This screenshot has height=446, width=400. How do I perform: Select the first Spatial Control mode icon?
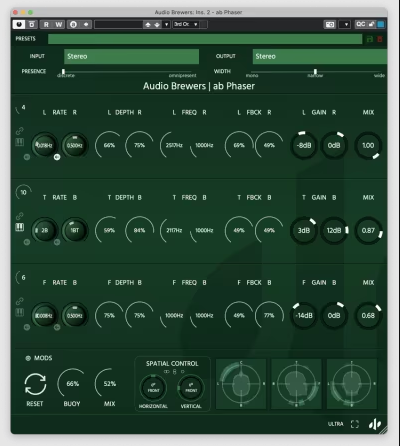point(167,371)
